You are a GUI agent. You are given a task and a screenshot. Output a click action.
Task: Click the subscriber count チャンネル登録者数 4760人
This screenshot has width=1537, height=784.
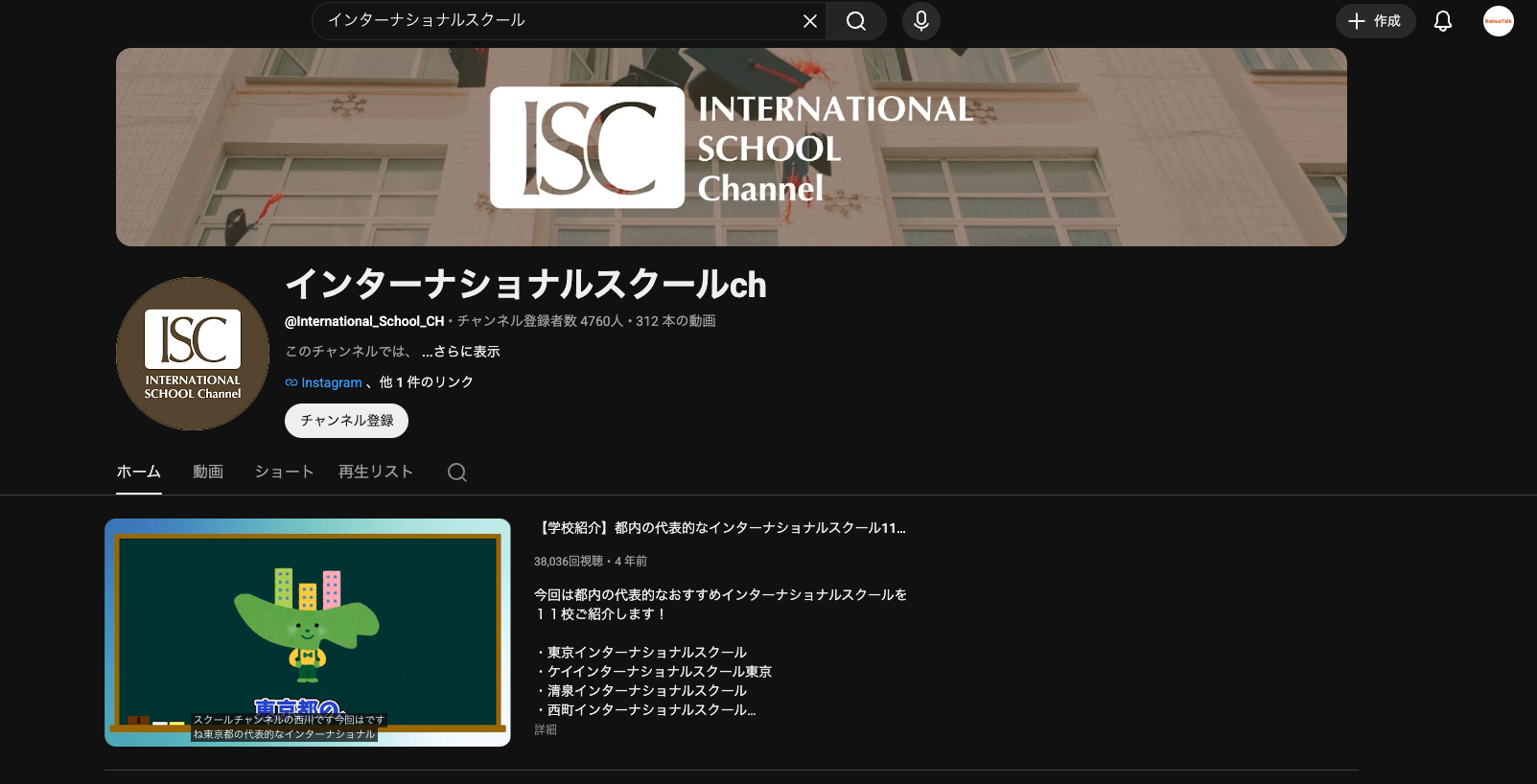[540, 321]
